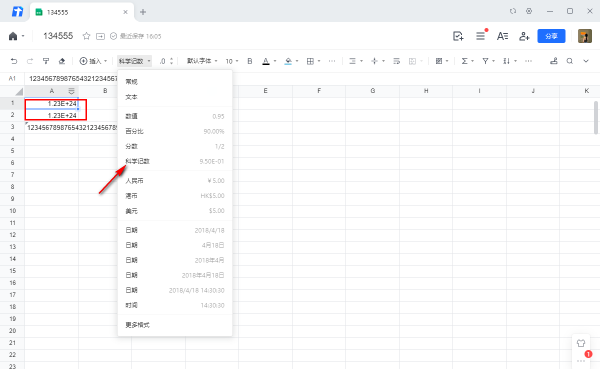Choose 人民币 currency format

(x=175, y=181)
